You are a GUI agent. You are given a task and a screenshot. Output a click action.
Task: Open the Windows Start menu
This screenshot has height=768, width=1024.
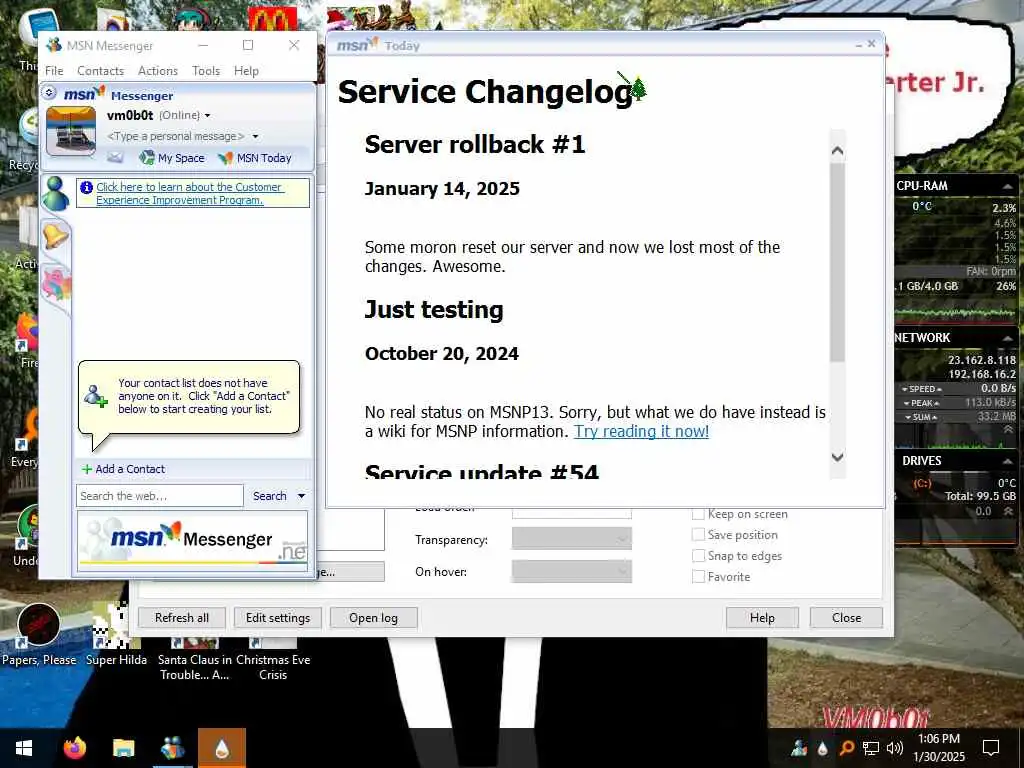pos(24,748)
